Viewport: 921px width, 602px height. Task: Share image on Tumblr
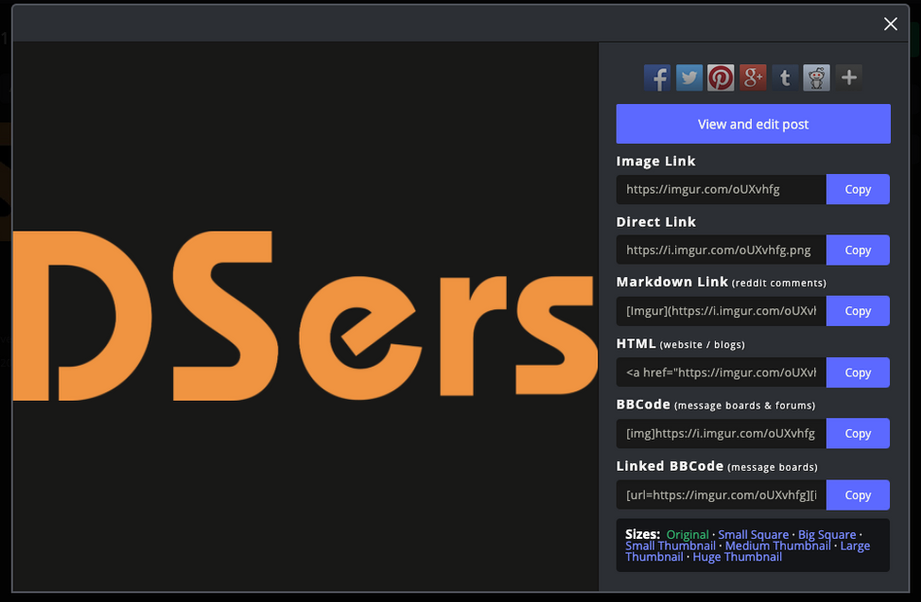[785, 78]
